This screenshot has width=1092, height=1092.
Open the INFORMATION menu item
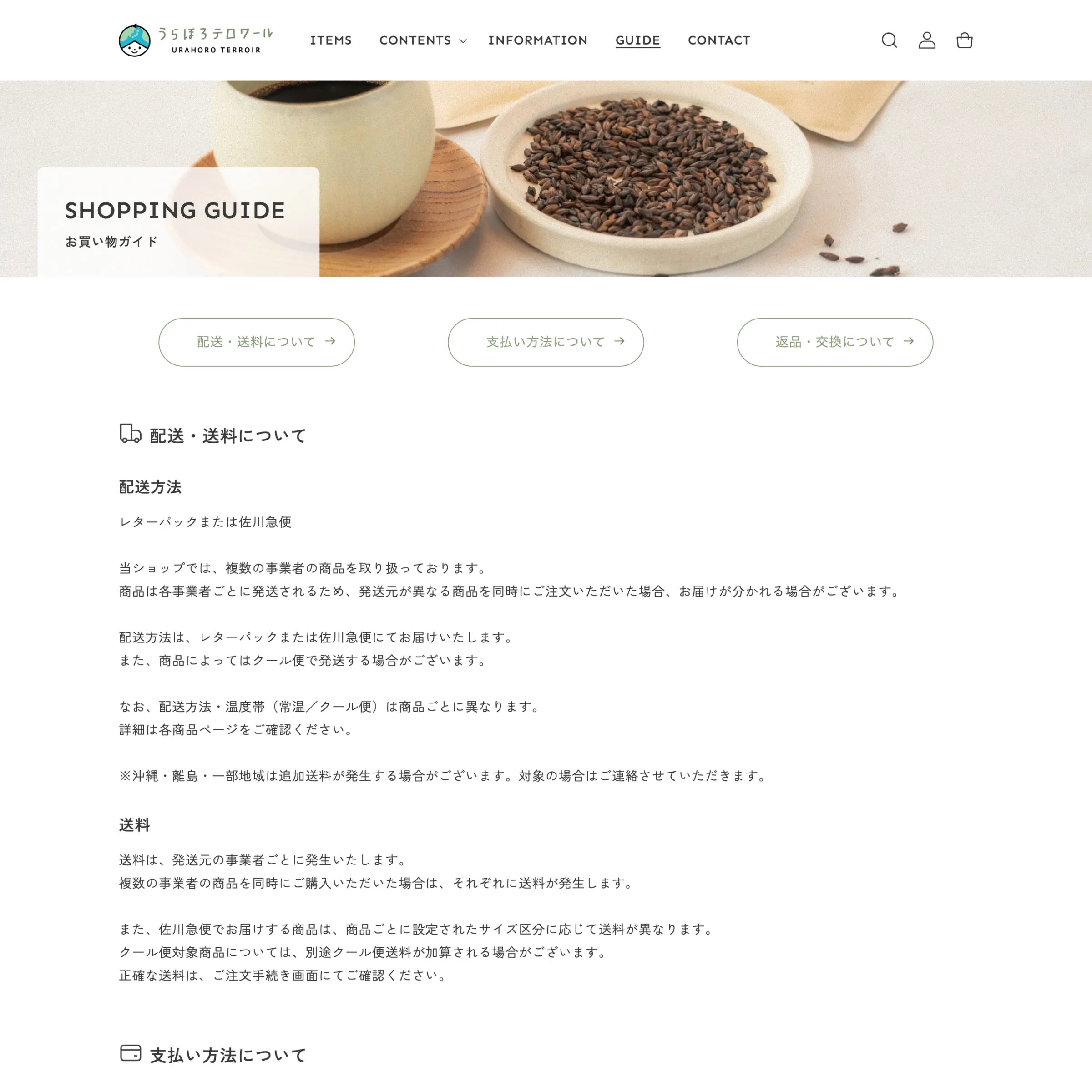click(538, 40)
